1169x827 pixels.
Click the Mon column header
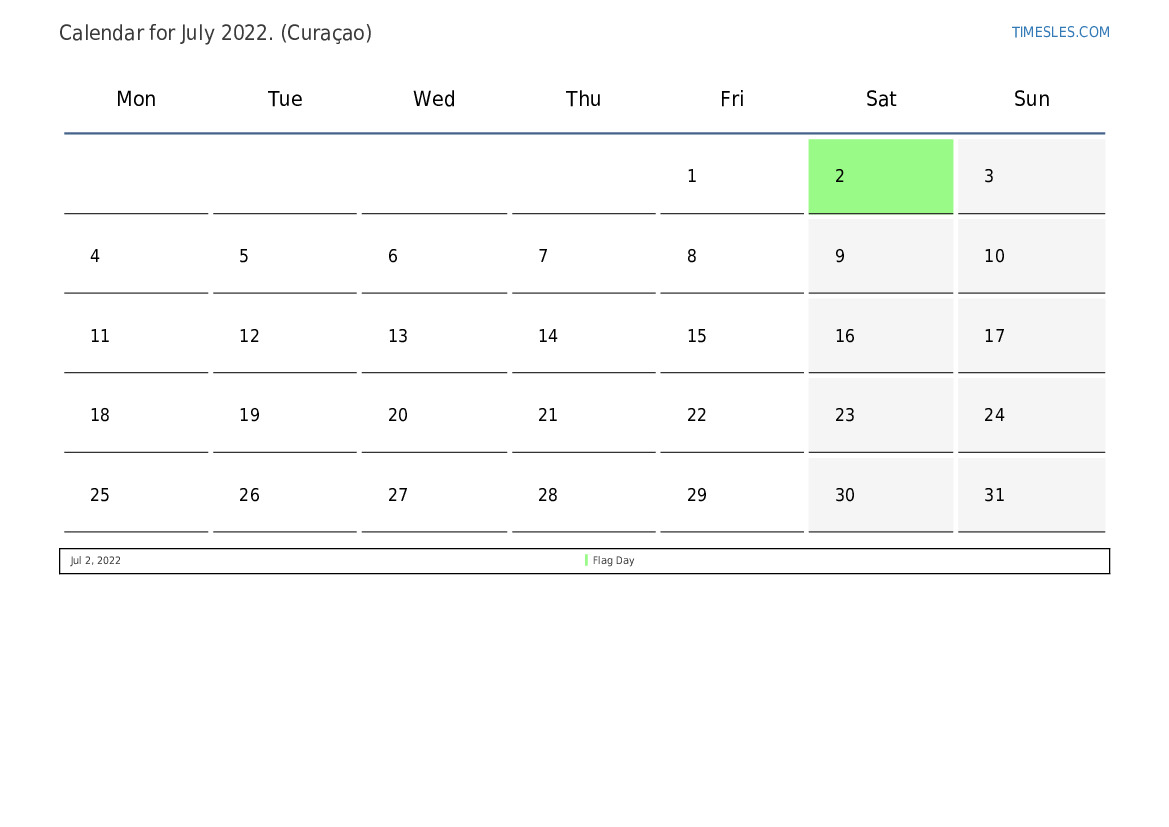pos(136,98)
